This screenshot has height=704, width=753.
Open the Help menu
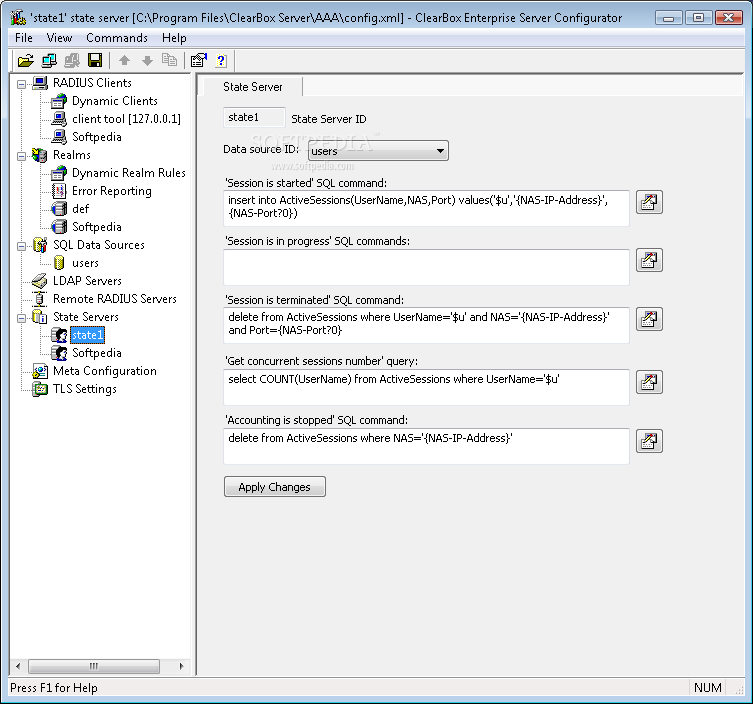[174, 38]
